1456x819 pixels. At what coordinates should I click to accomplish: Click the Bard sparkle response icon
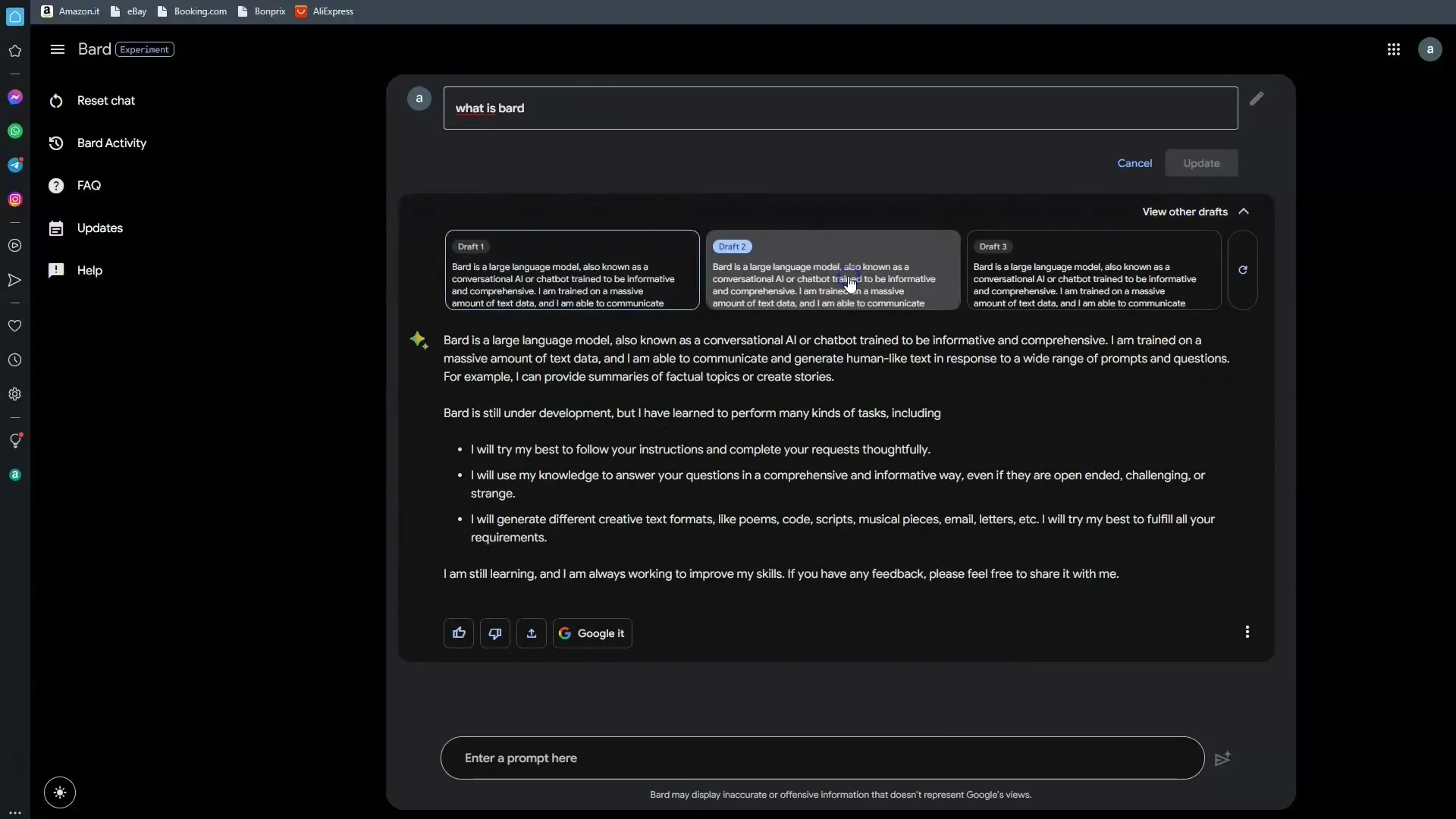click(419, 340)
